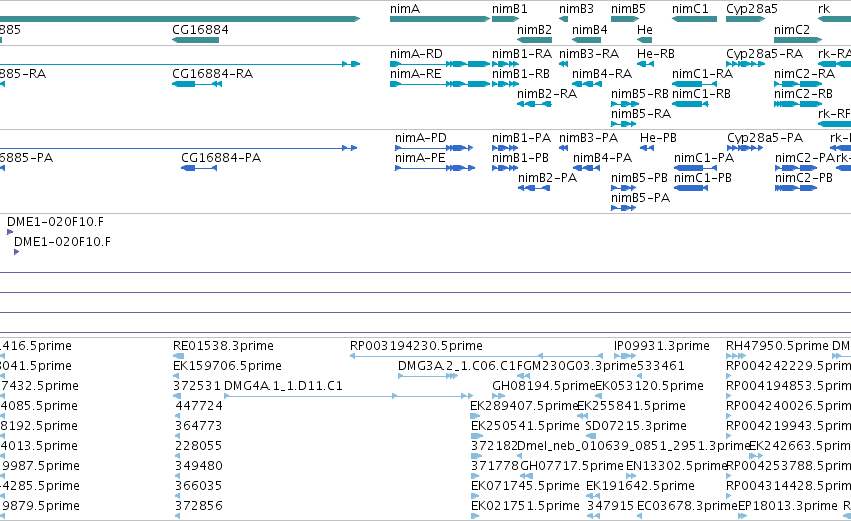
Task: Select the nimA gene bar
Action: pyautogui.click(x=440, y=19)
